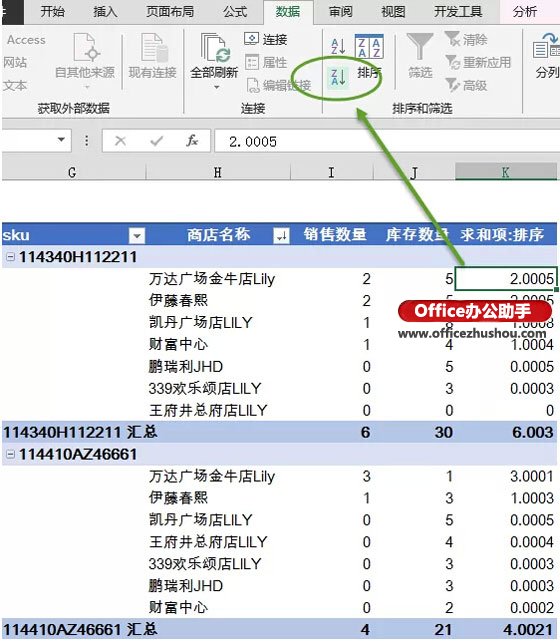The width and height of the screenshot is (560, 642).
Task: Click the Sort Z to A descending icon
Action: tap(338, 77)
